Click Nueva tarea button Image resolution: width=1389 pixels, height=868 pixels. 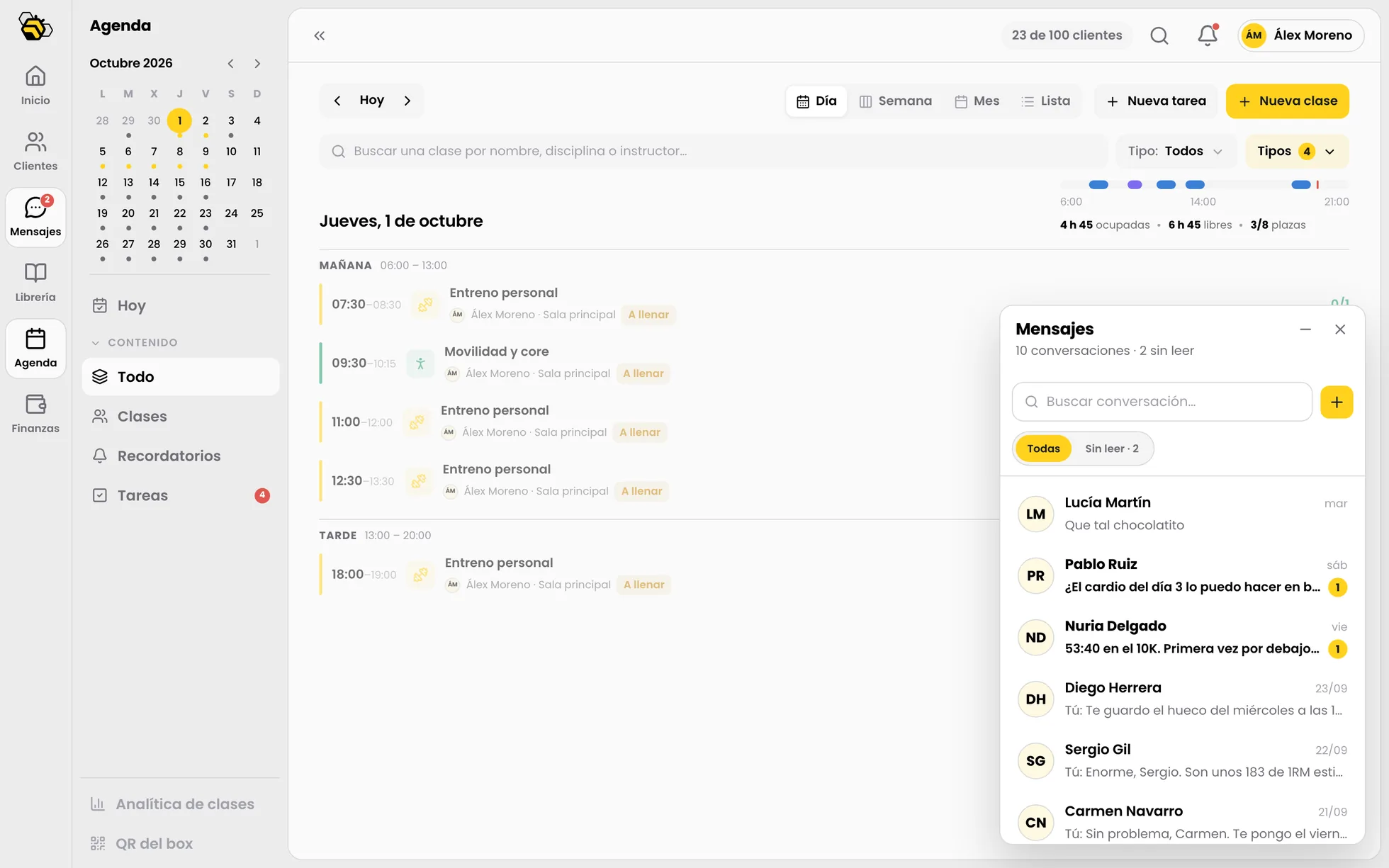coord(1157,101)
